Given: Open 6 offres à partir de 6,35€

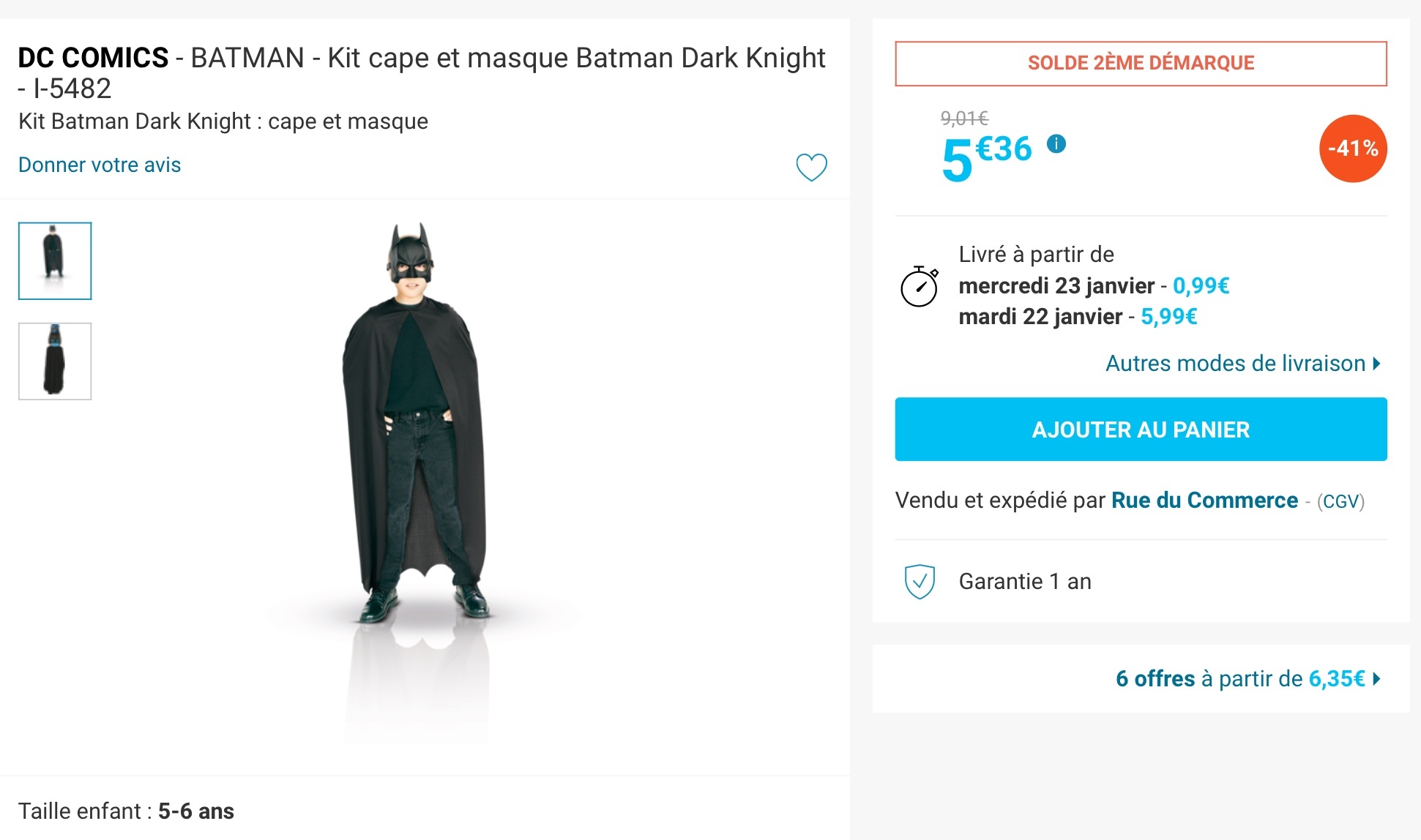Looking at the screenshot, I should tap(1247, 679).
